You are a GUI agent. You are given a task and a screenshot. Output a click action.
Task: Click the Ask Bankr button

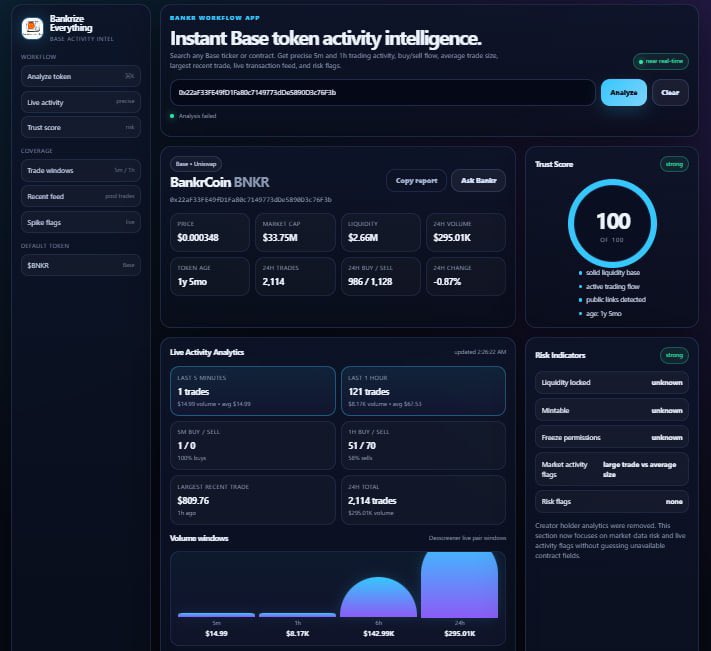point(478,180)
